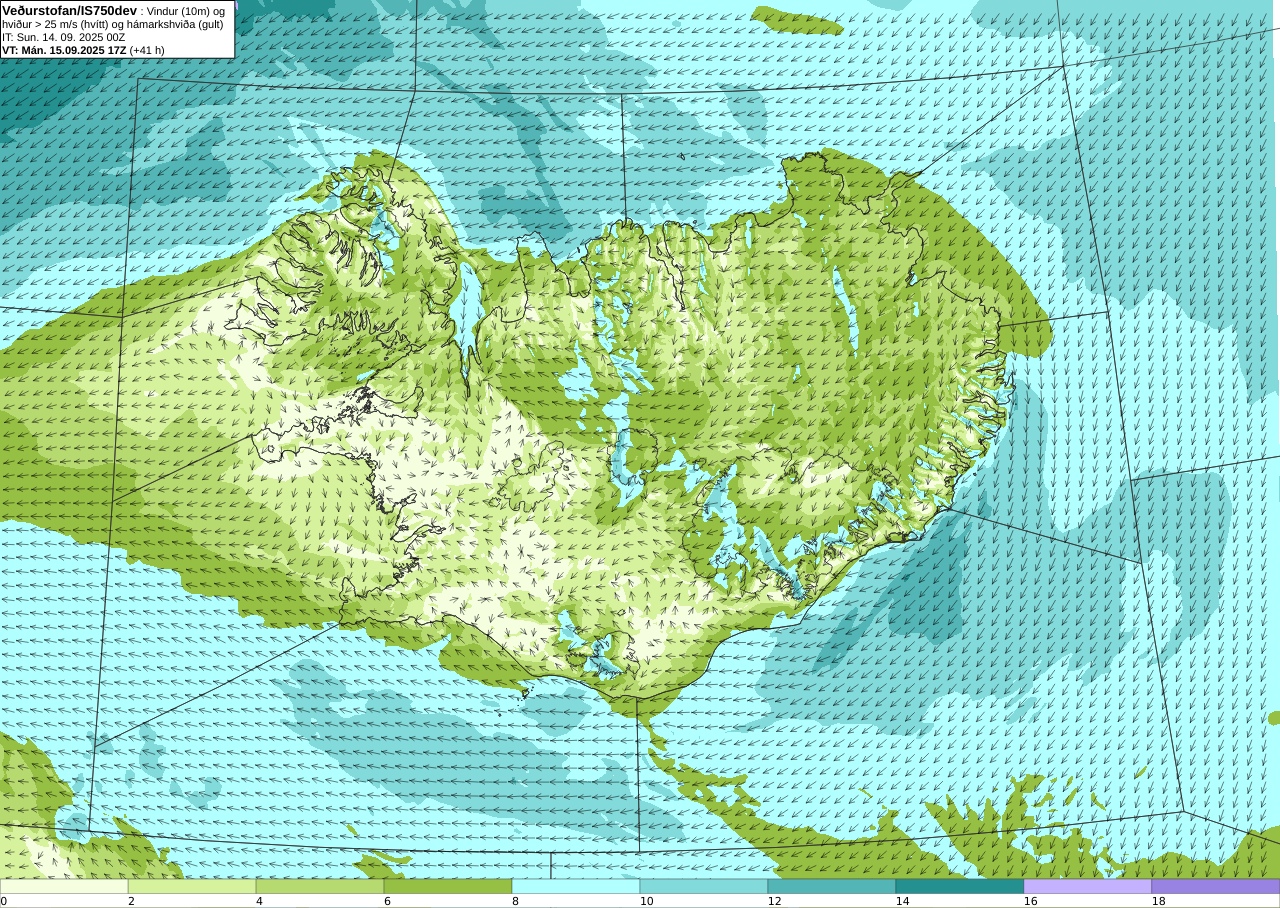Select the 8–10 m/s pale cyan swatch
Viewport: 1280px width, 908px height.
click(x=576, y=886)
